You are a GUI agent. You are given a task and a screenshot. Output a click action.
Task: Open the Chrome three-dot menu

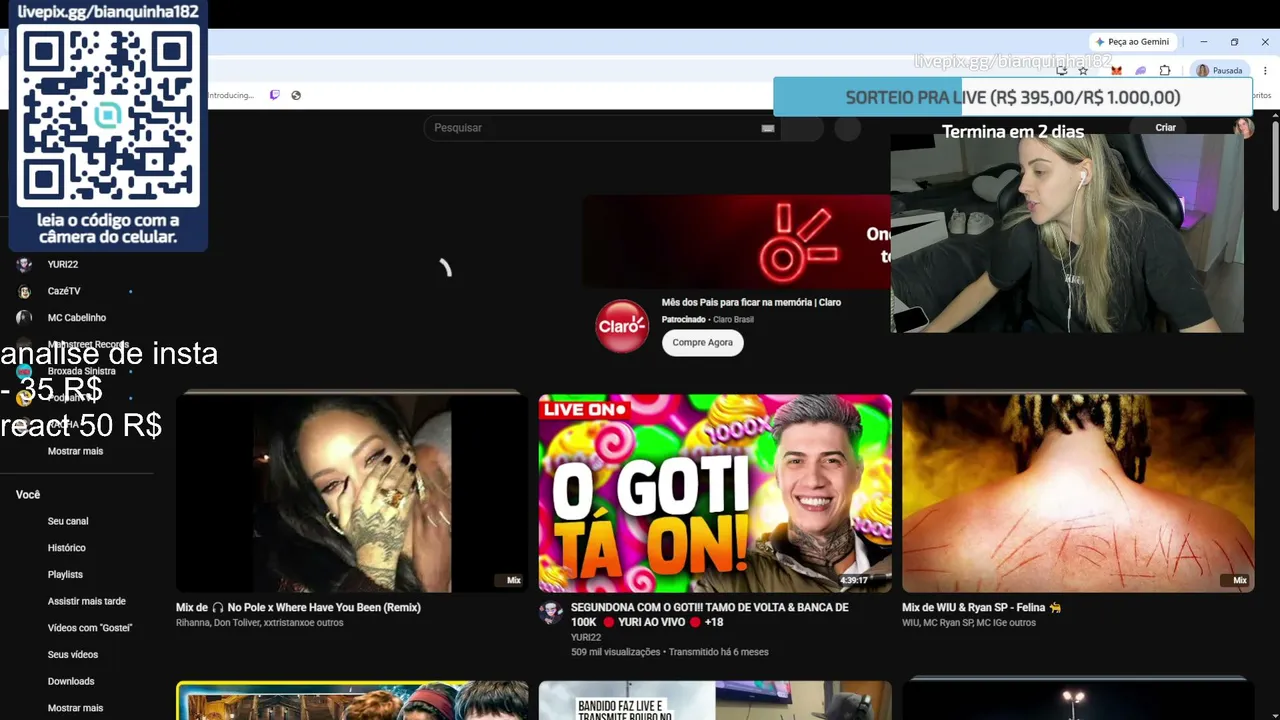[1265, 71]
